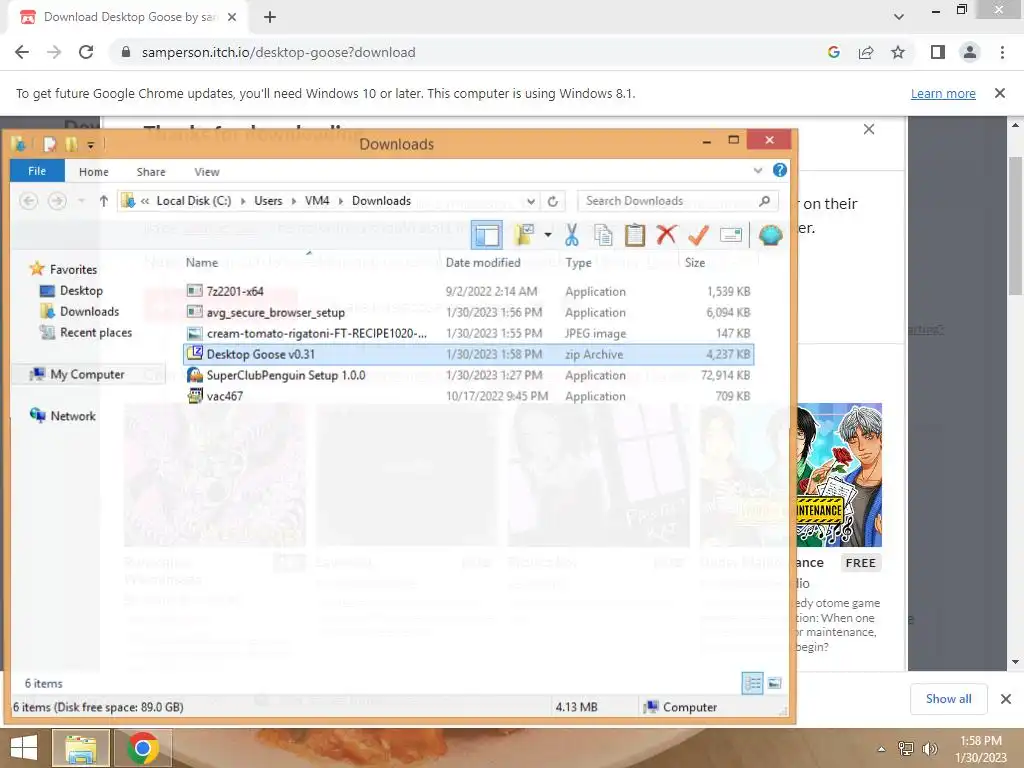This screenshot has width=1024, height=768.
Task: Select Network in navigation pane
Action: (x=63, y=416)
